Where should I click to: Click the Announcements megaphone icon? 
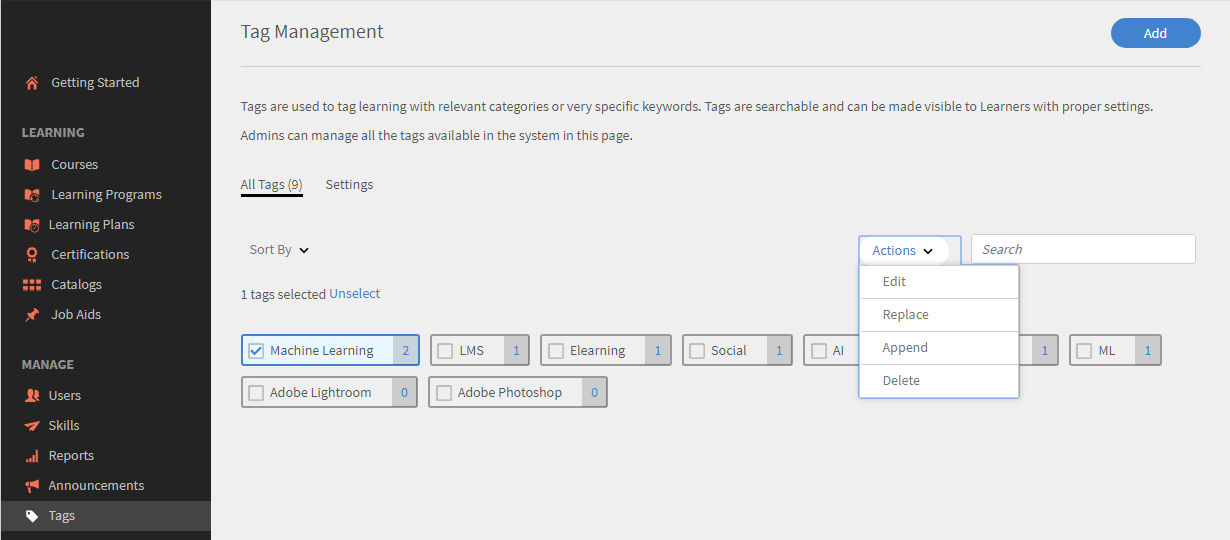coord(32,486)
